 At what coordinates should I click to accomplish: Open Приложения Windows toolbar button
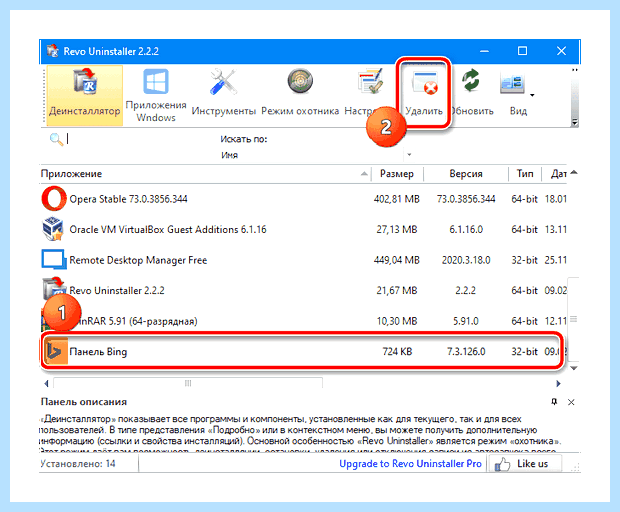click(x=156, y=95)
